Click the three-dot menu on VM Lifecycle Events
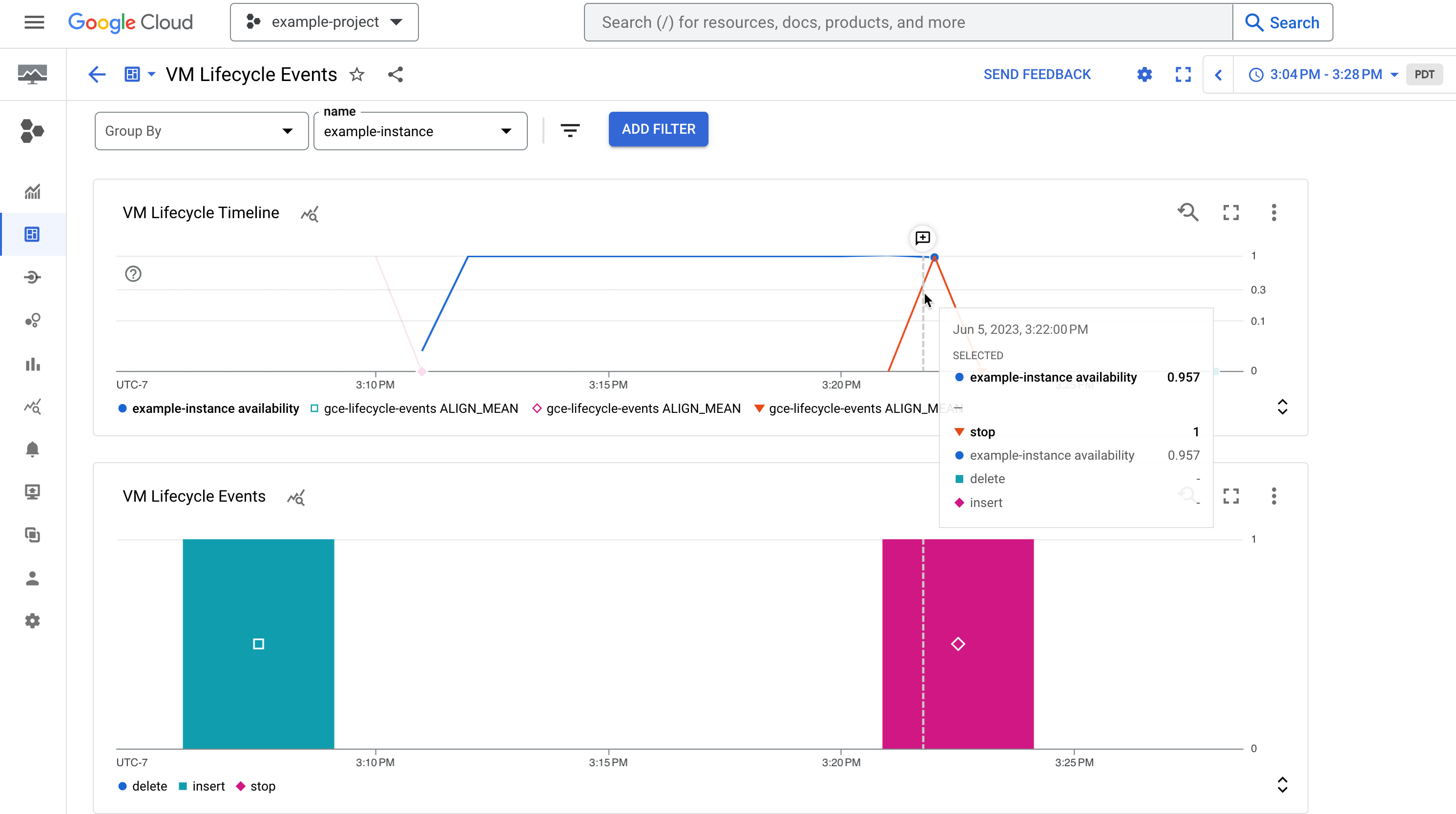 1274,496
